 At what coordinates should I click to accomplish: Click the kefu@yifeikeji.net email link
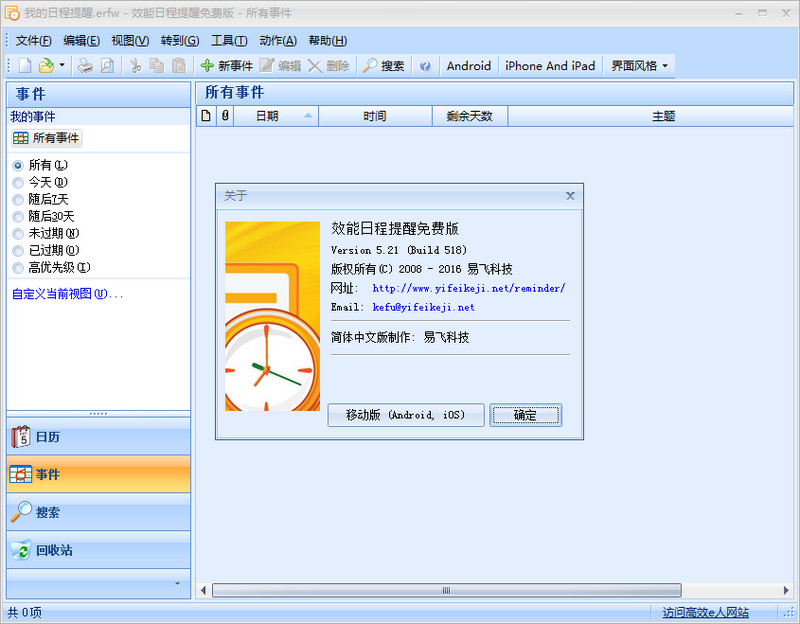(423, 307)
